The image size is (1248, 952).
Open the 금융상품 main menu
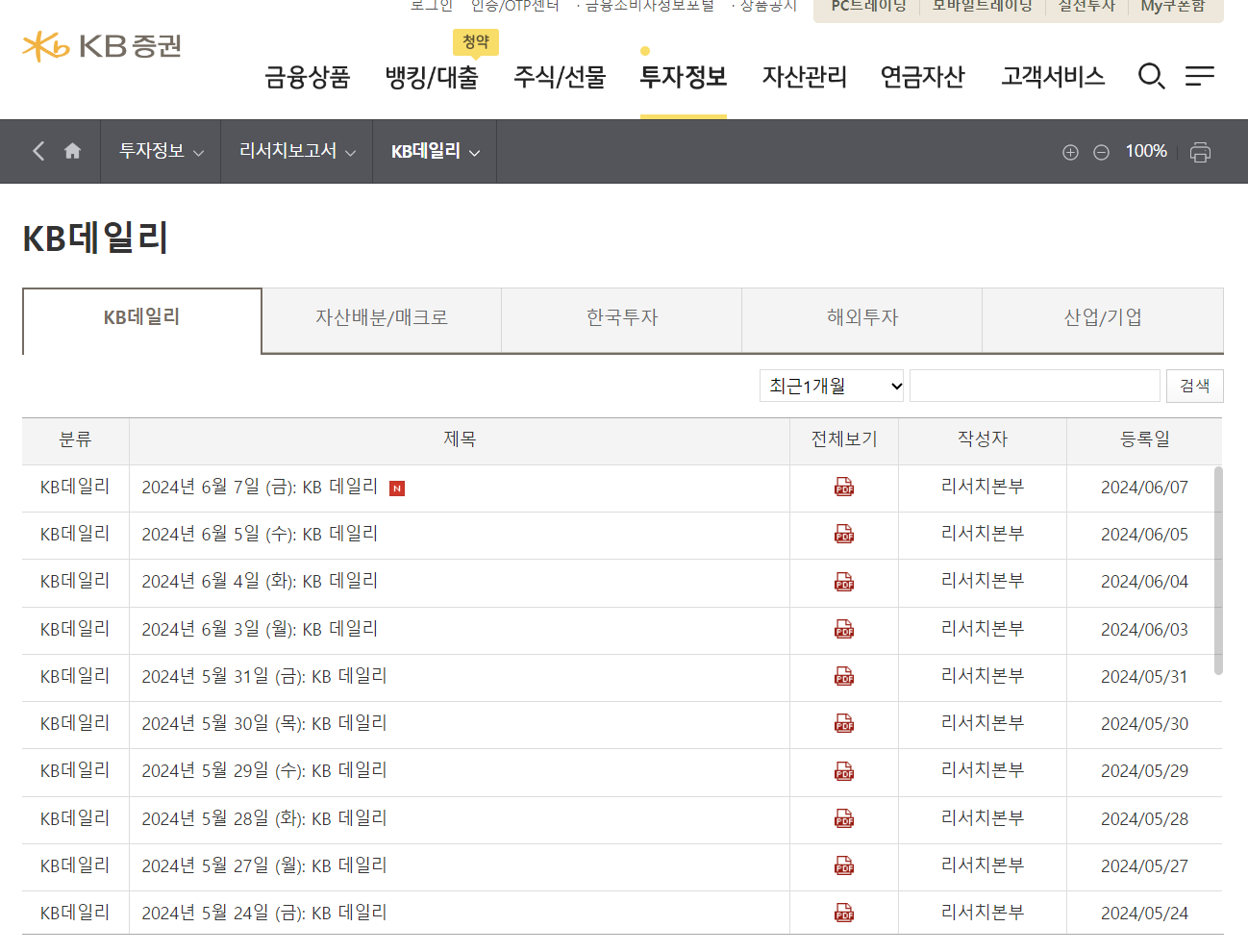[308, 77]
